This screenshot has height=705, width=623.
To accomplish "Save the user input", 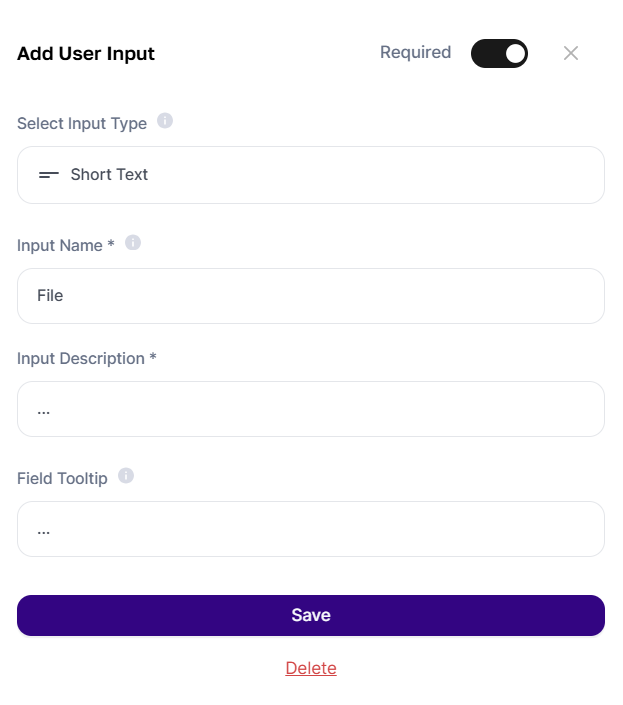I will coord(311,615).
